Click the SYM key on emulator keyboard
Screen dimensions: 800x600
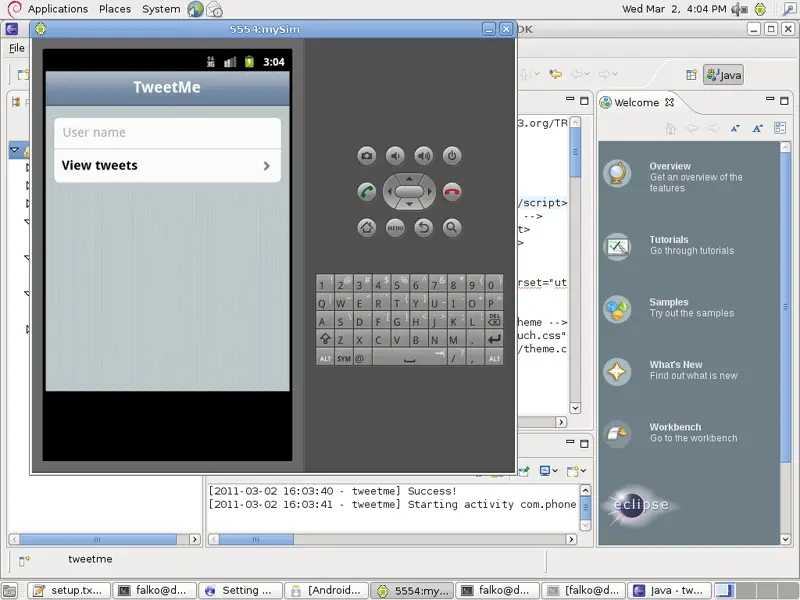coord(343,358)
